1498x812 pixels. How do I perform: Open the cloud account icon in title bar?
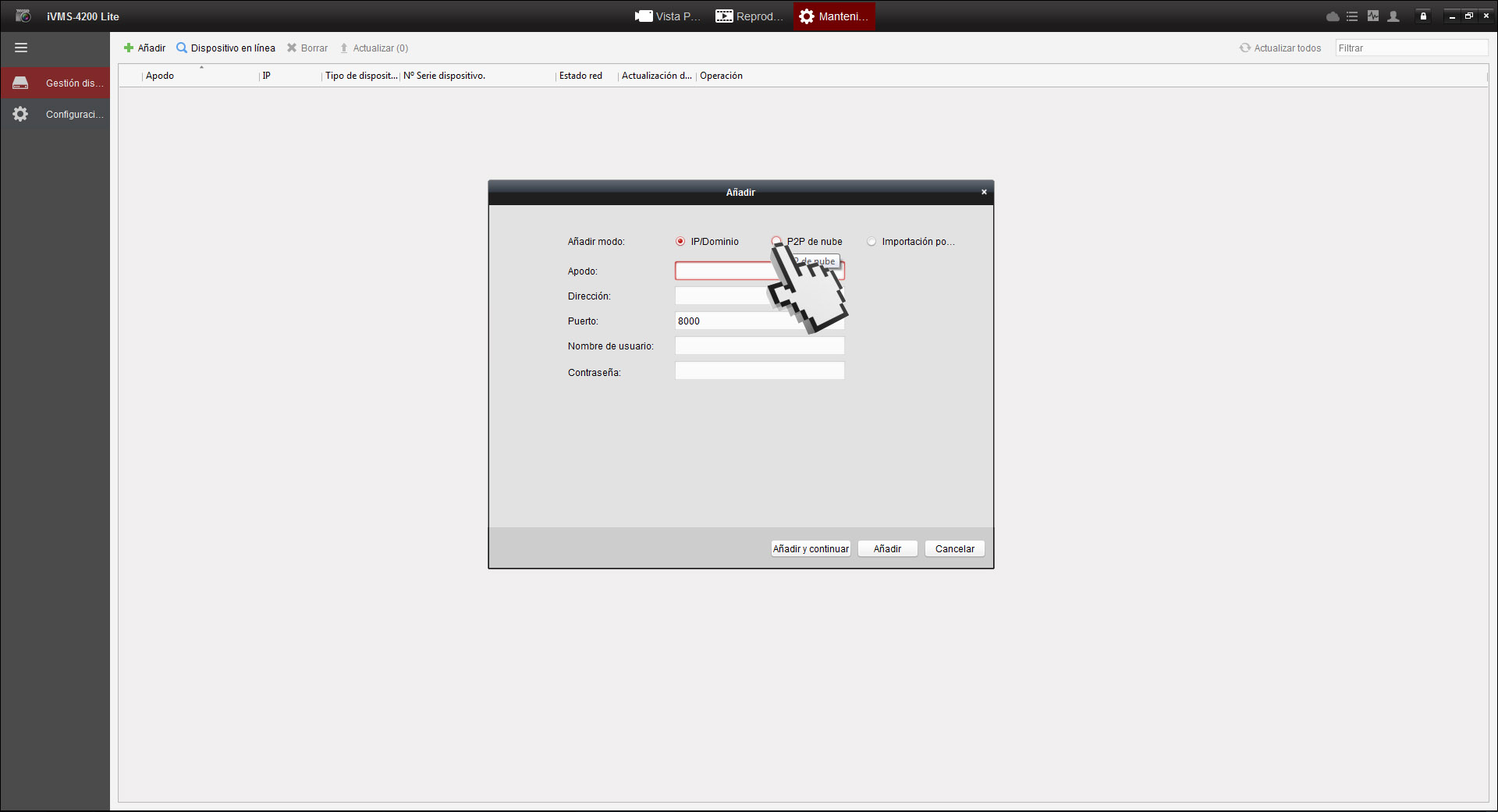(x=1333, y=16)
